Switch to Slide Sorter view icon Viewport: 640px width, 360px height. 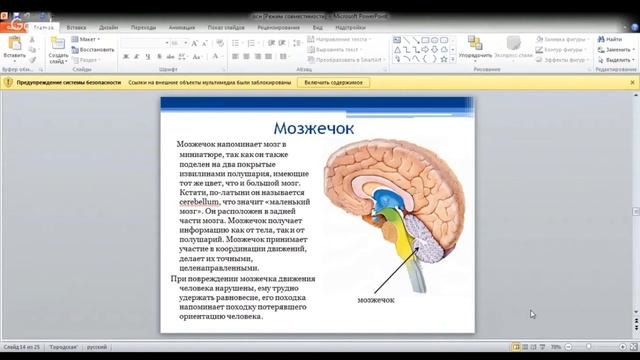click(525, 347)
